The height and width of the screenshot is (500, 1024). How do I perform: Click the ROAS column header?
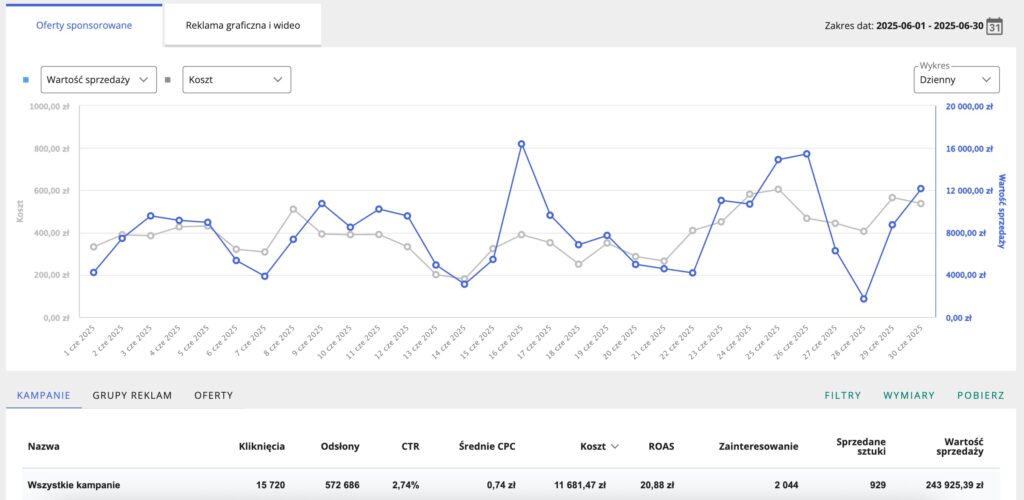tap(661, 446)
